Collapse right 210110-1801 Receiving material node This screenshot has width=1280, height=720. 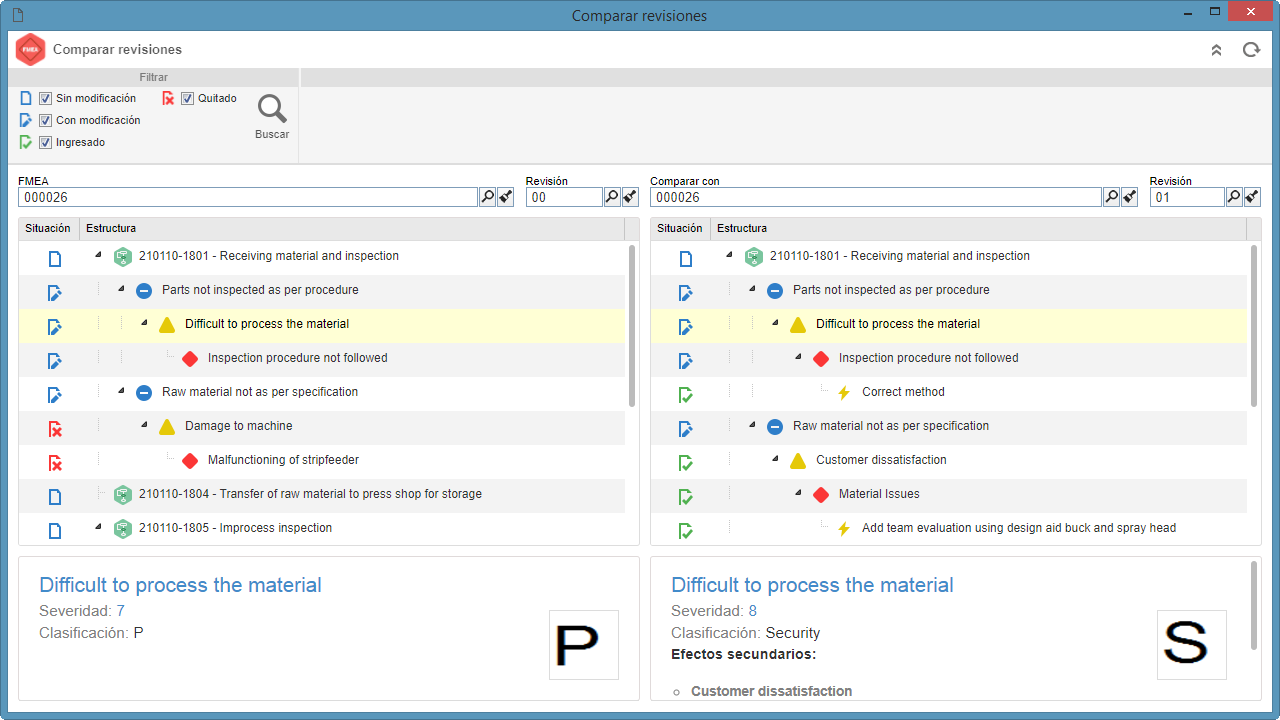(729, 256)
